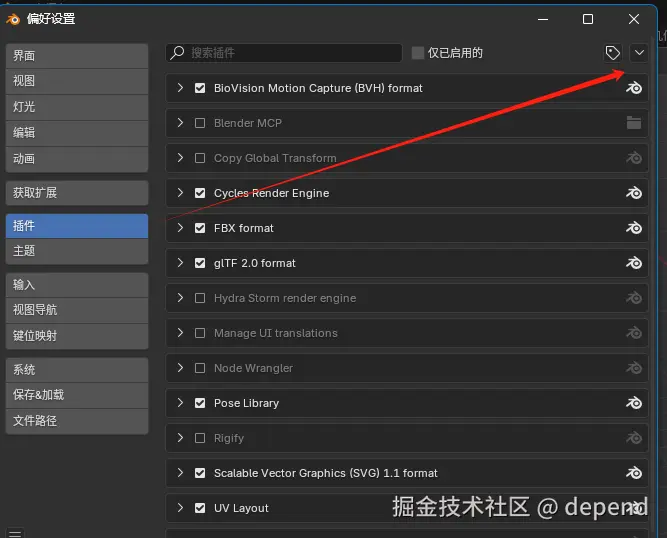This screenshot has width=667, height=538.
Task: Expand the Rigify row
Action: point(180,437)
